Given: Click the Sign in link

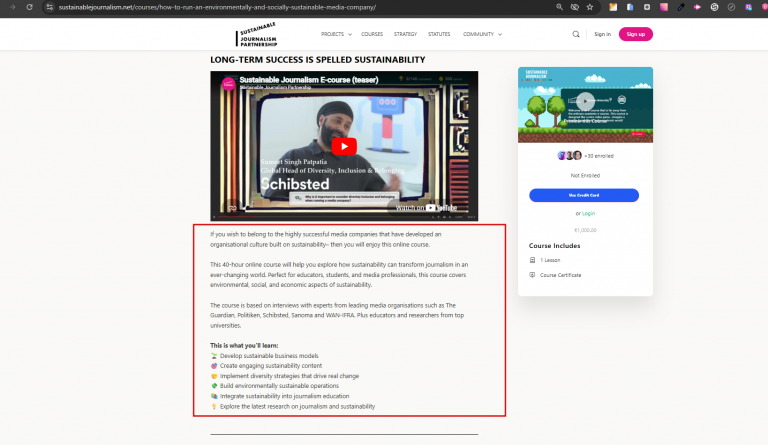Looking at the screenshot, I should pyautogui.click(x=602, y=34).
